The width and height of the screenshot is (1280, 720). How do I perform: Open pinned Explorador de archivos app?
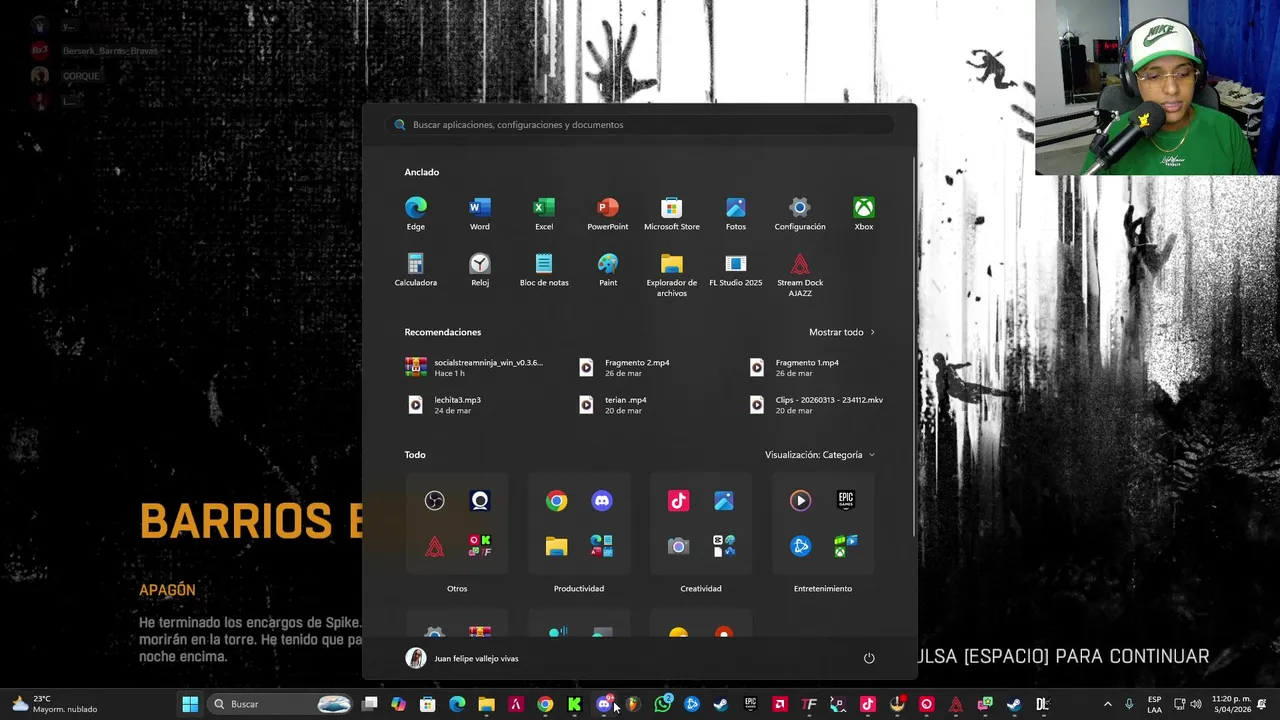coord(672,275)
